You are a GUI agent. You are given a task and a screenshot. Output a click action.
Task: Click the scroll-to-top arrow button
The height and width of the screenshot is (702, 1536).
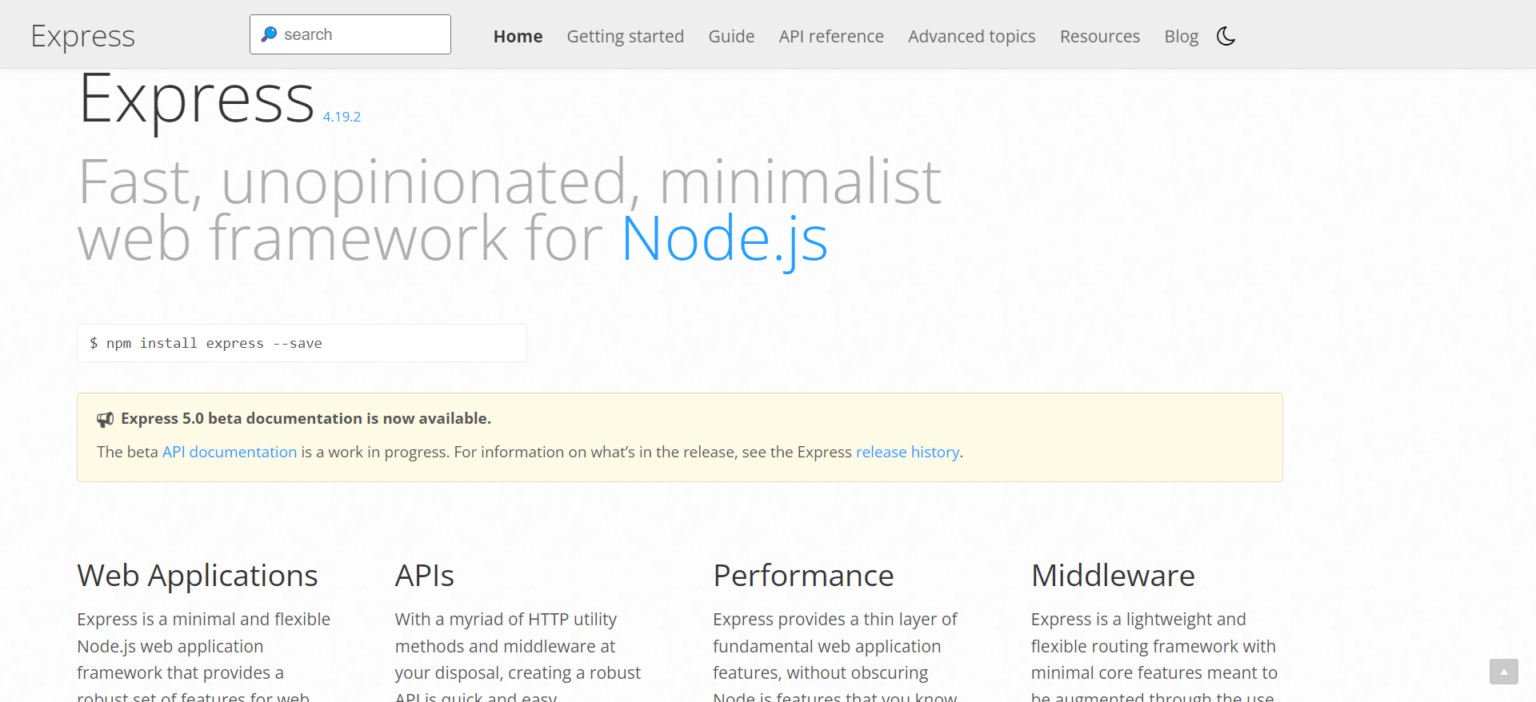coord(1503,672)
